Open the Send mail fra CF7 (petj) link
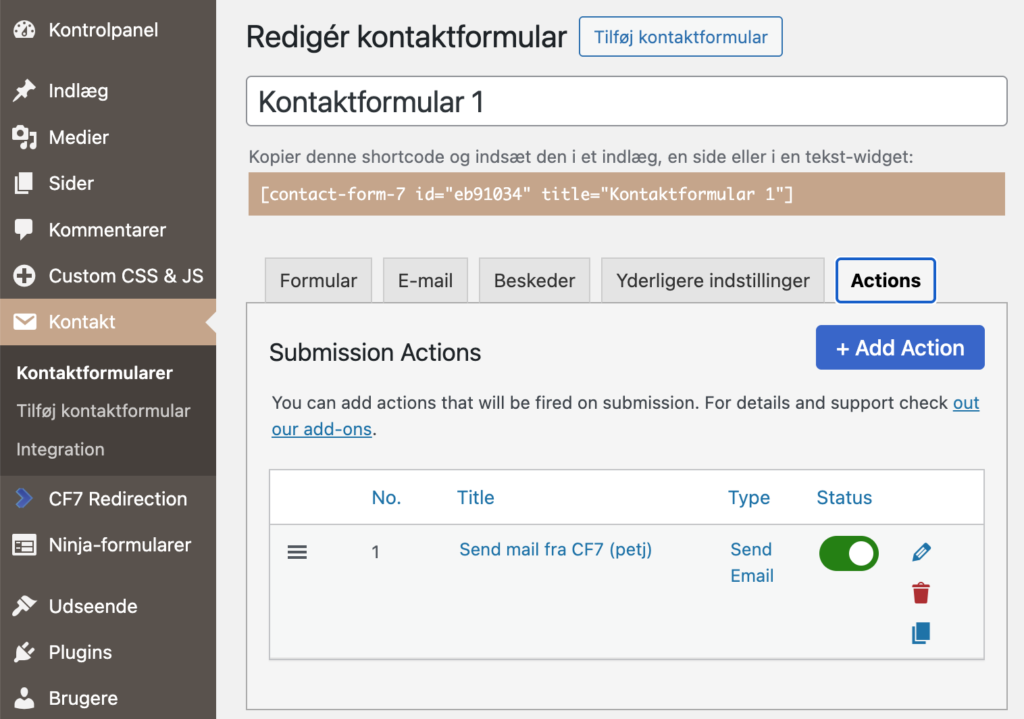 [x=555, y=549]
